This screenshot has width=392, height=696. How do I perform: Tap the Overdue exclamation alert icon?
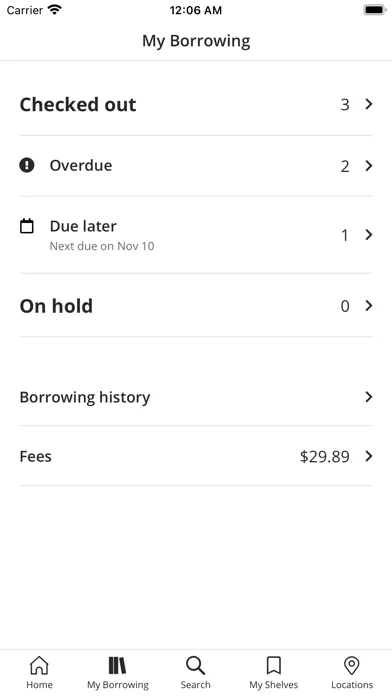[27, 166]
